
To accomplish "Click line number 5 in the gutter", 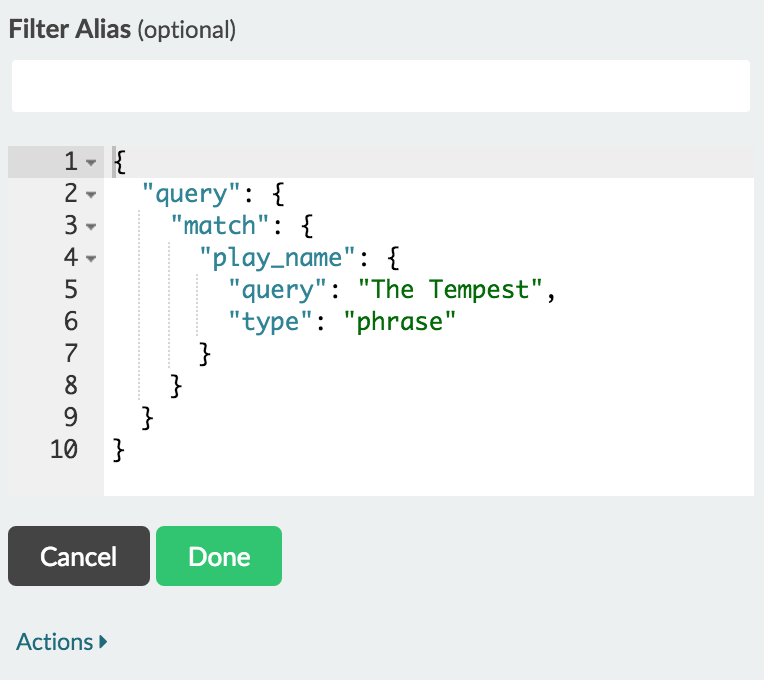I will tap(70, 290).
